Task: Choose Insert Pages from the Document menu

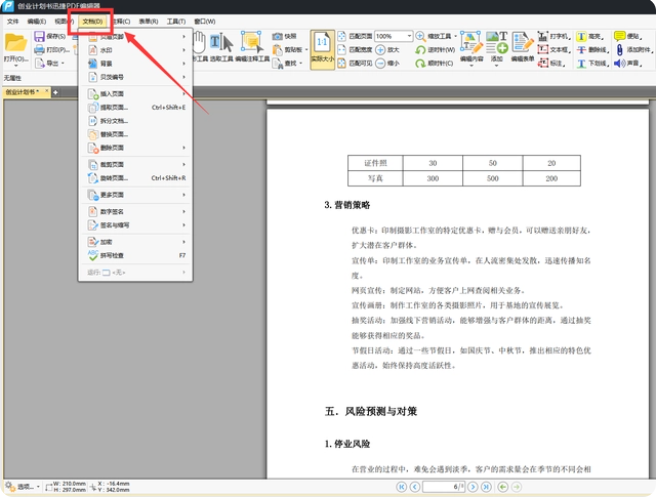Action: [x=135, y=94]
